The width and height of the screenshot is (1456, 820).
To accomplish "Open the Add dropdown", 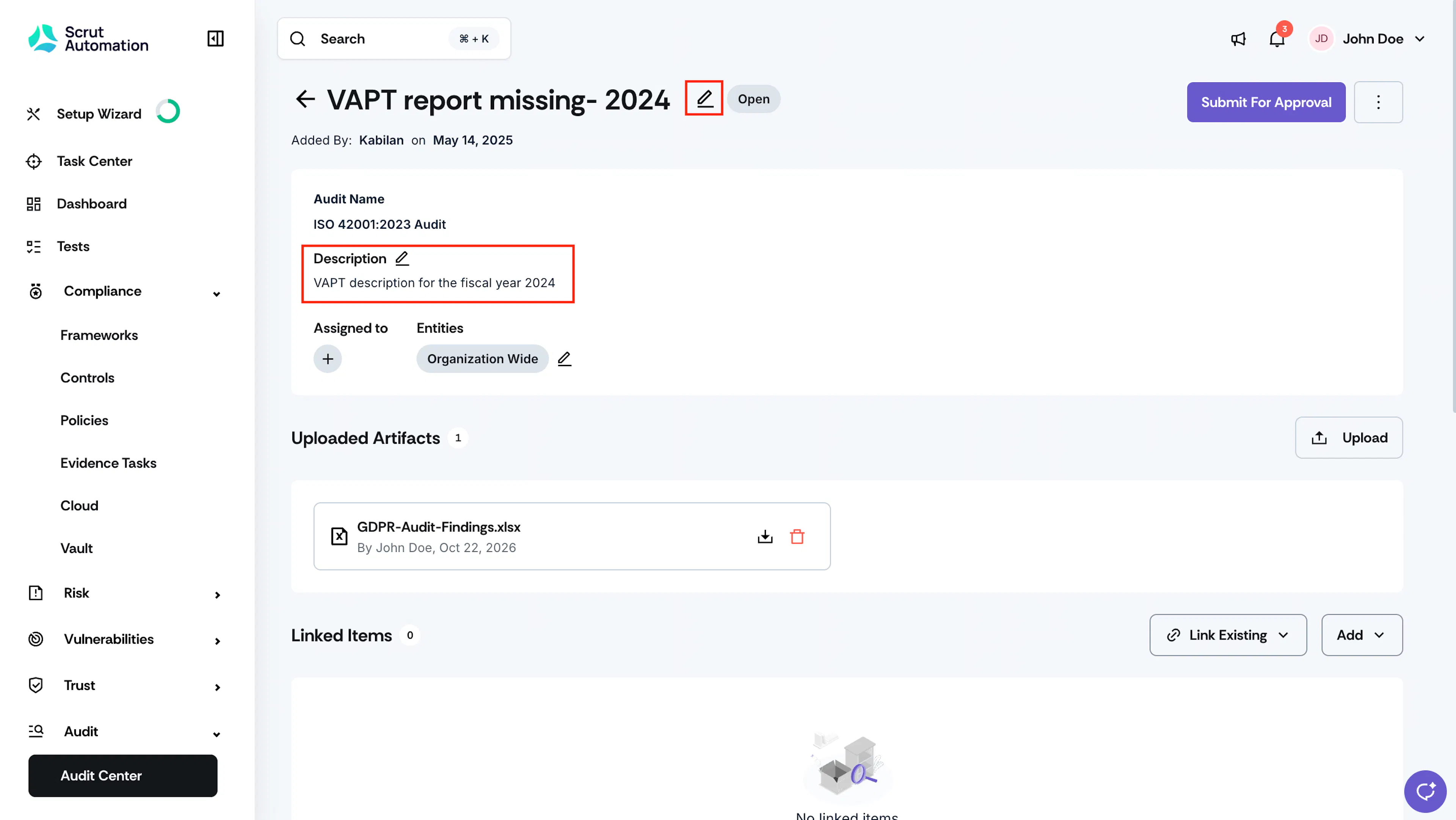I will [1362, 635].
